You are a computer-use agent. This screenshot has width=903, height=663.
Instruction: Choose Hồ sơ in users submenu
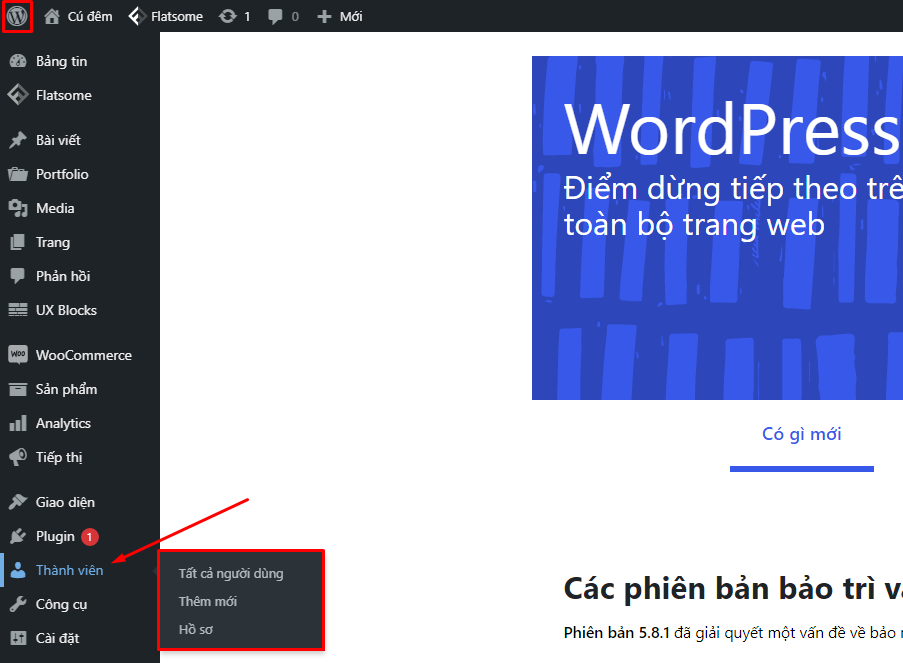click(196, 630)
